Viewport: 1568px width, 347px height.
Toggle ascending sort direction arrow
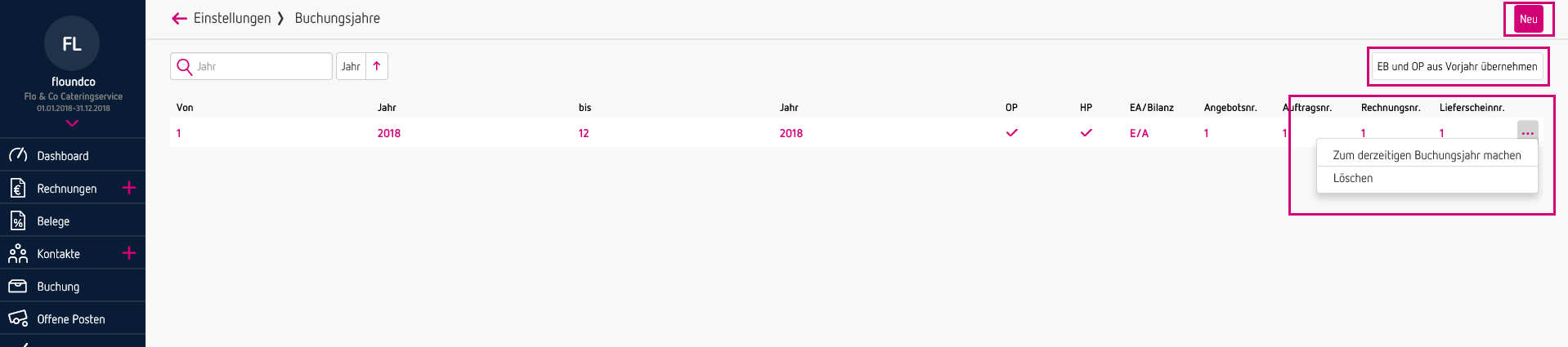377,67
